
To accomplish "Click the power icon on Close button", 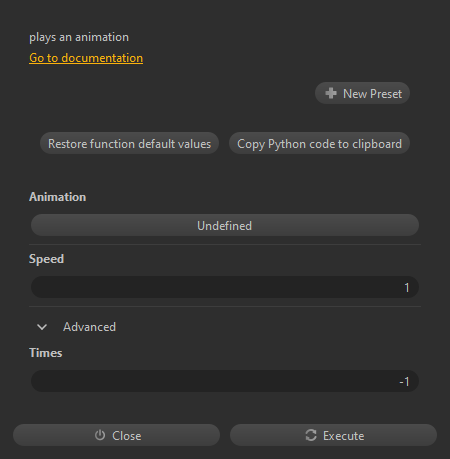I will tap(100, 435).
